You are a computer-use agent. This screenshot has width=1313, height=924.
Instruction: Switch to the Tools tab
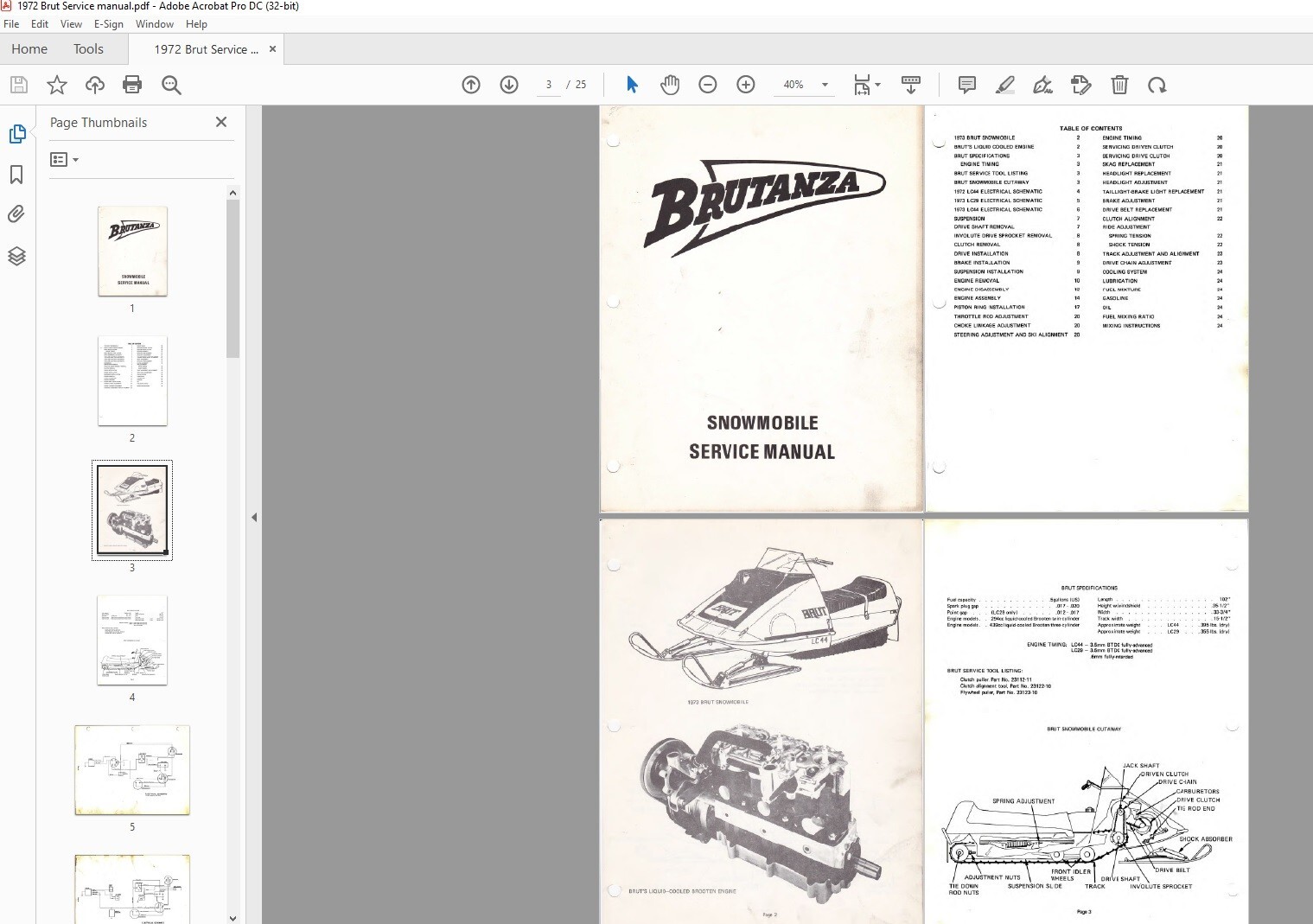click(x=87, y=48)
